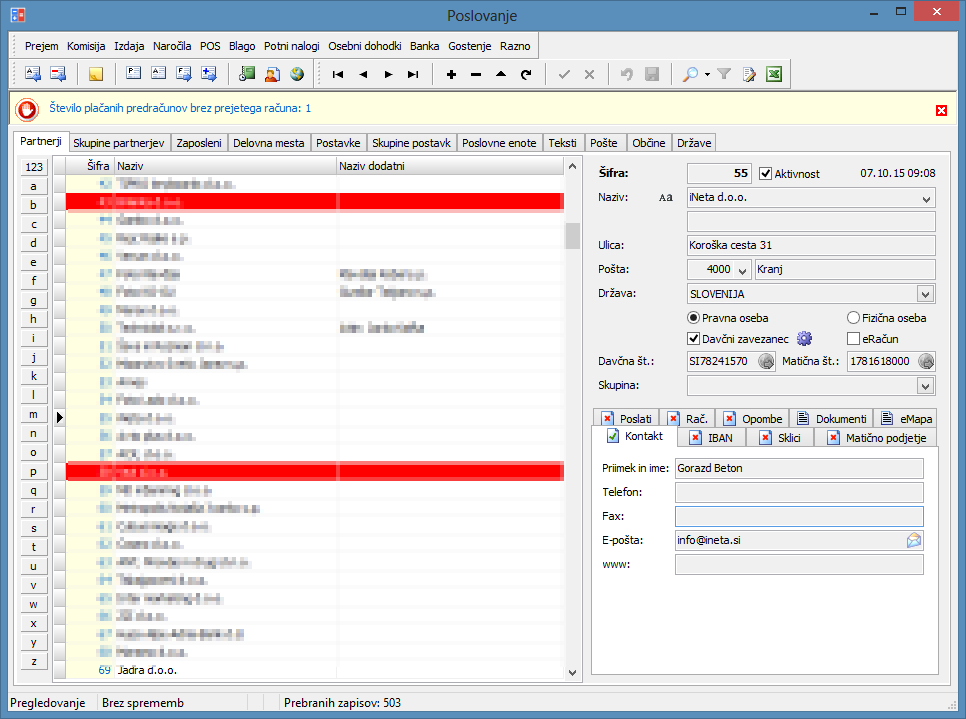Toggle the Aktivnost checkbox
Image resolution: width=966 pixels, height=719 pixels.
[x=766, y=174]
